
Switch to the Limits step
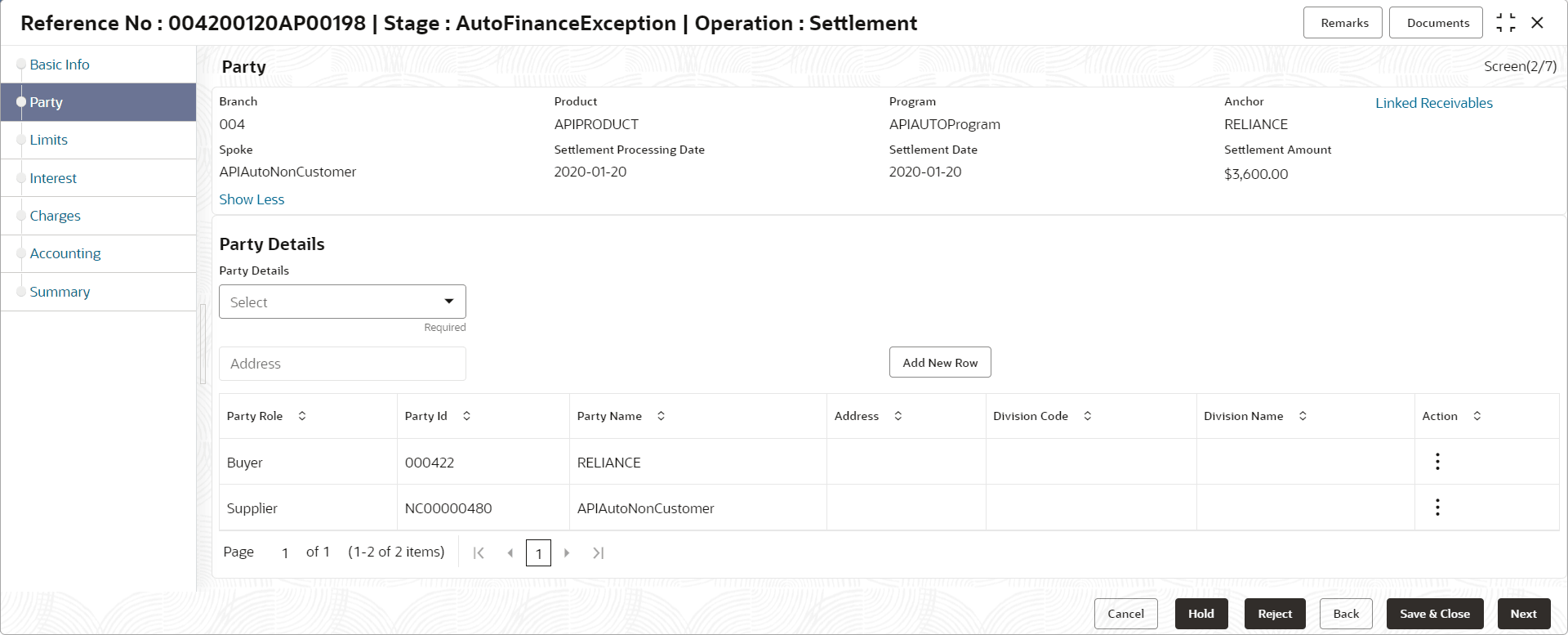[49, 140]
